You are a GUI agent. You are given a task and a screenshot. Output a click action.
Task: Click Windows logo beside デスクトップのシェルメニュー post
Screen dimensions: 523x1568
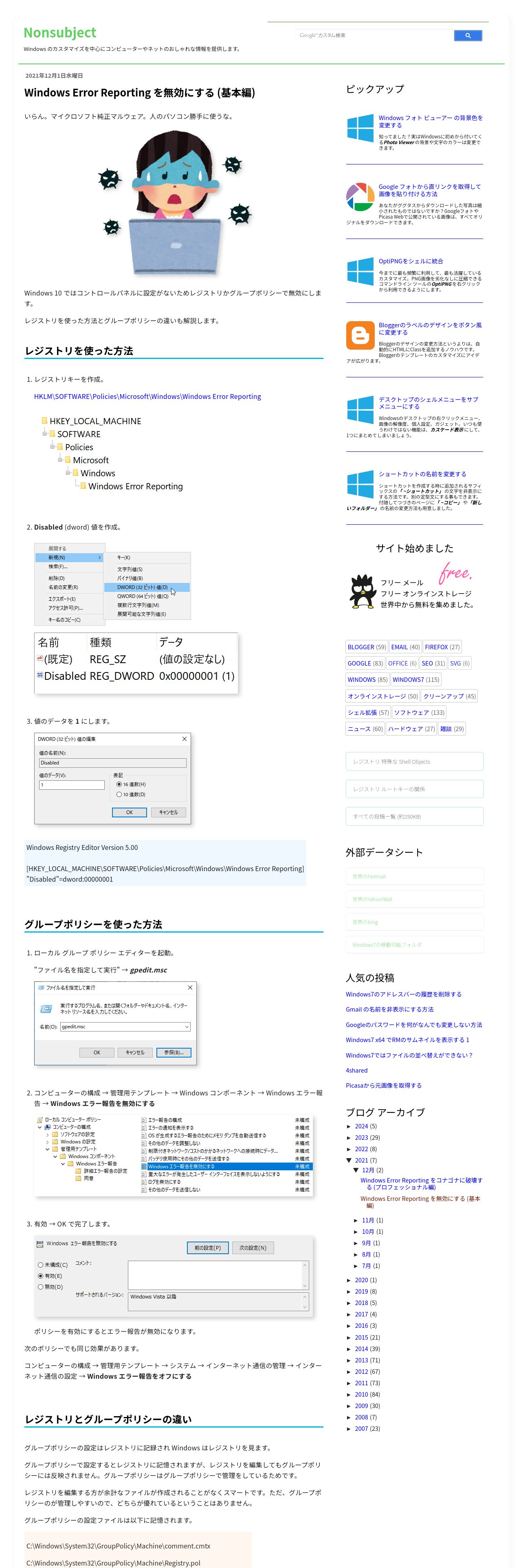(360, 409)
